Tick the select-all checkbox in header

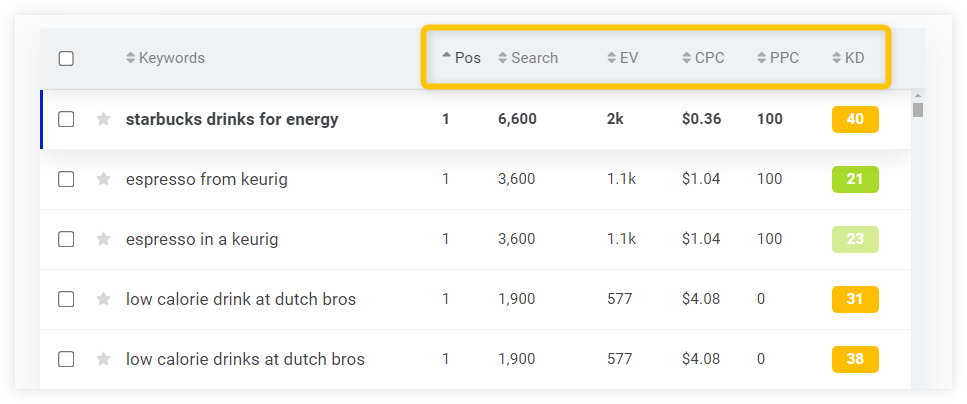tap(66, 59)
